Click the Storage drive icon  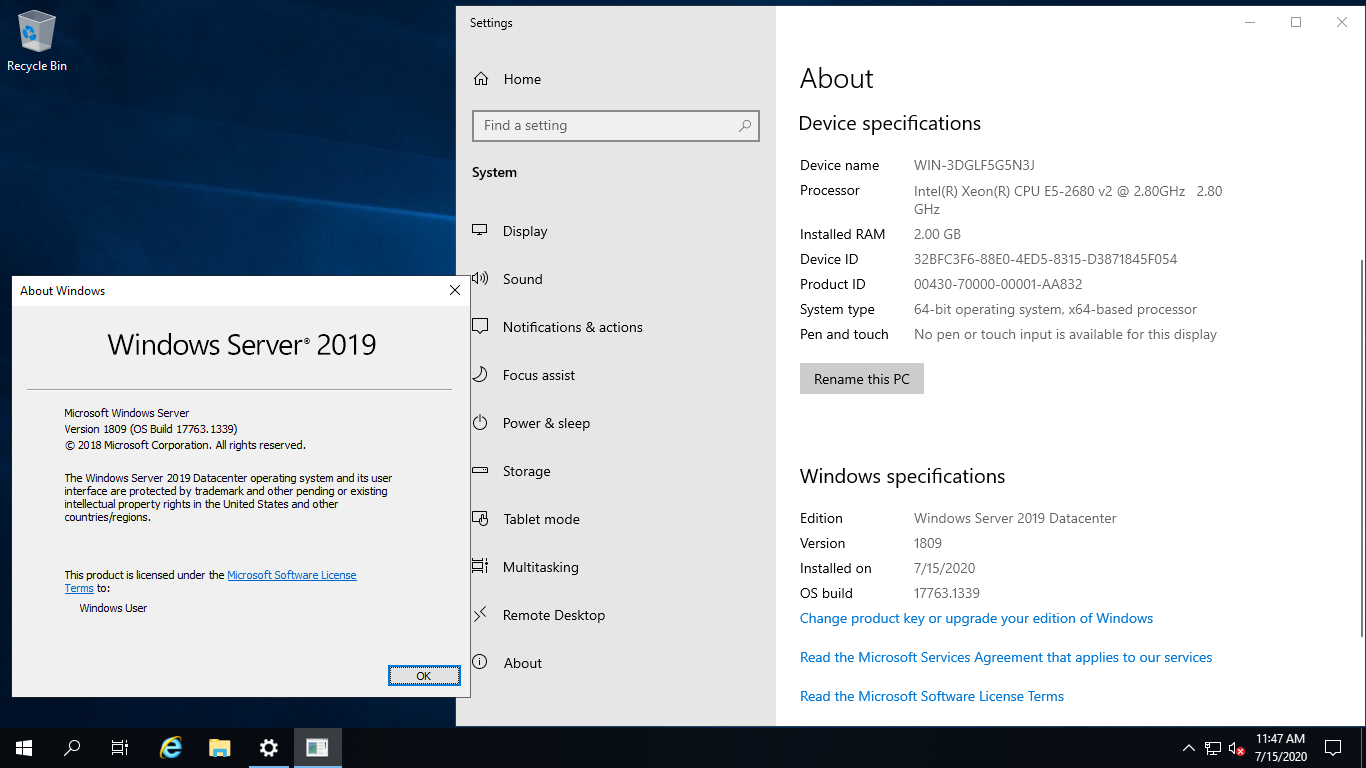tap(480, 471)
